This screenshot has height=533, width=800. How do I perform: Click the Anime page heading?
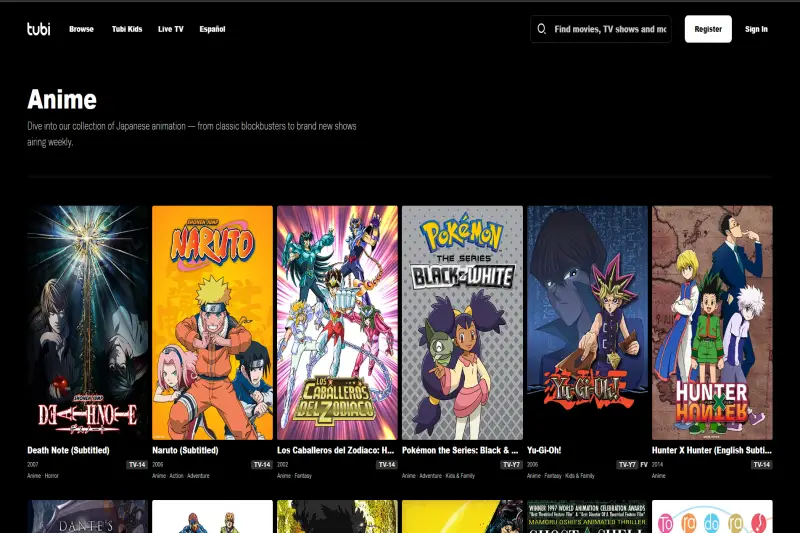coord(62,99)
